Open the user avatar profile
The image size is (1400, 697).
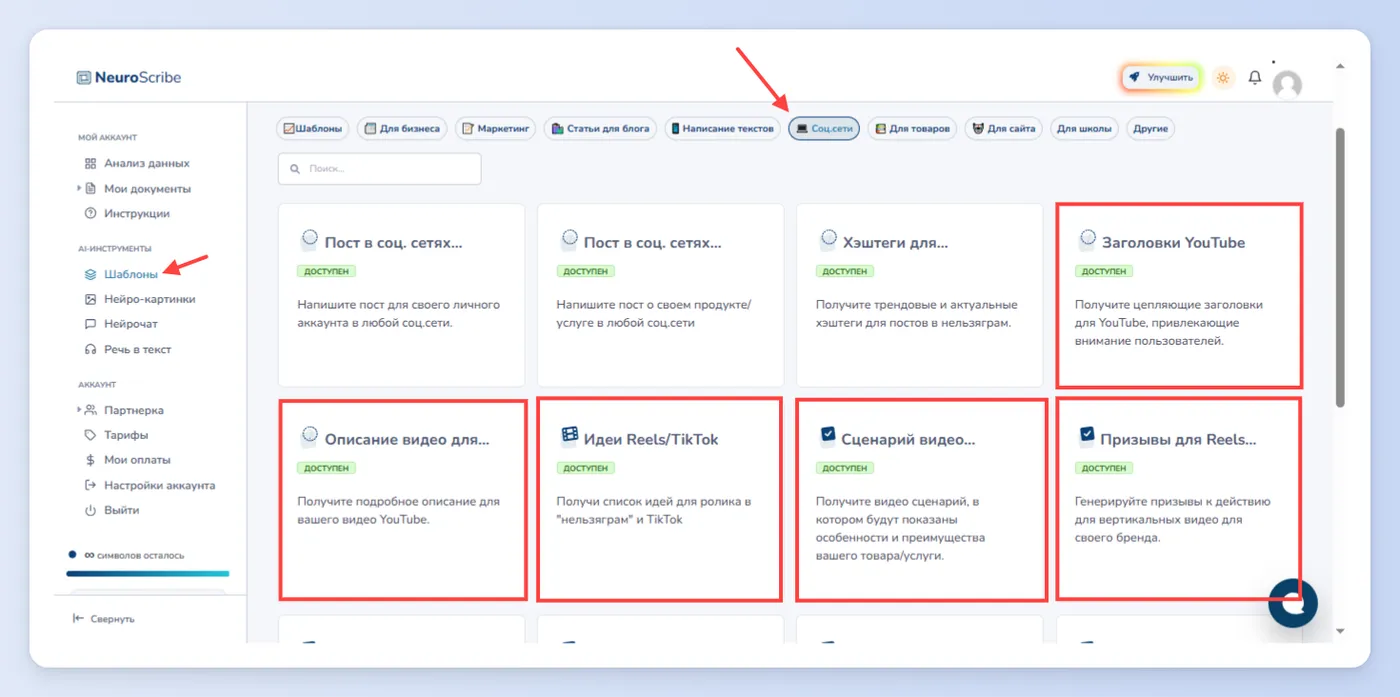[1287, 84]
